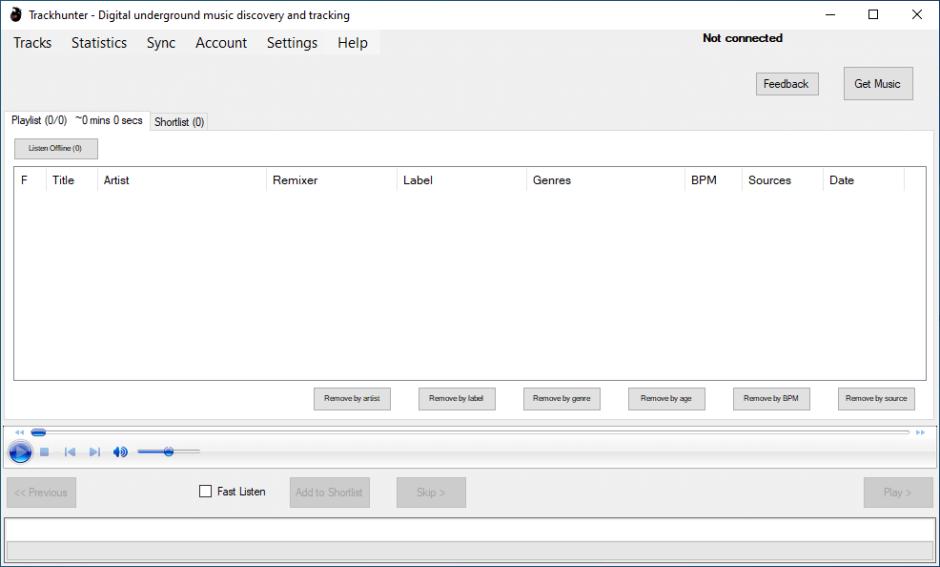
Task: Click the next track media icon
Action: pos(94,452)
